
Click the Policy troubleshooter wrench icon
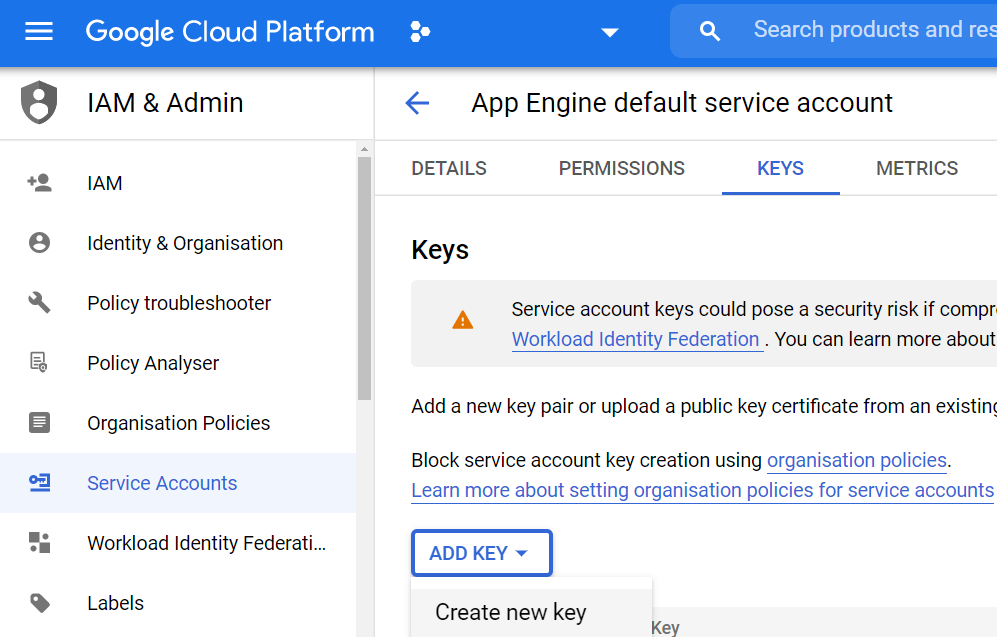(x=39, y=303)
